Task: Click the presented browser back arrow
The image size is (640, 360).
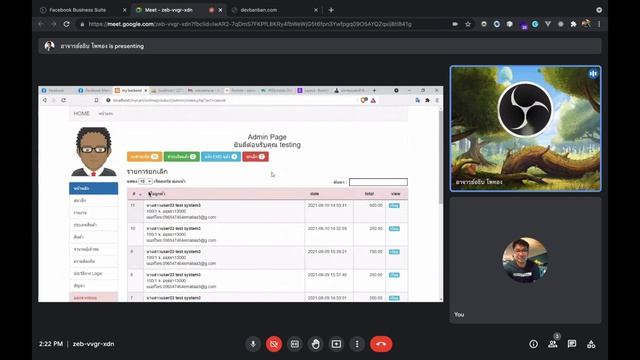Action: [x=44, y=100]
